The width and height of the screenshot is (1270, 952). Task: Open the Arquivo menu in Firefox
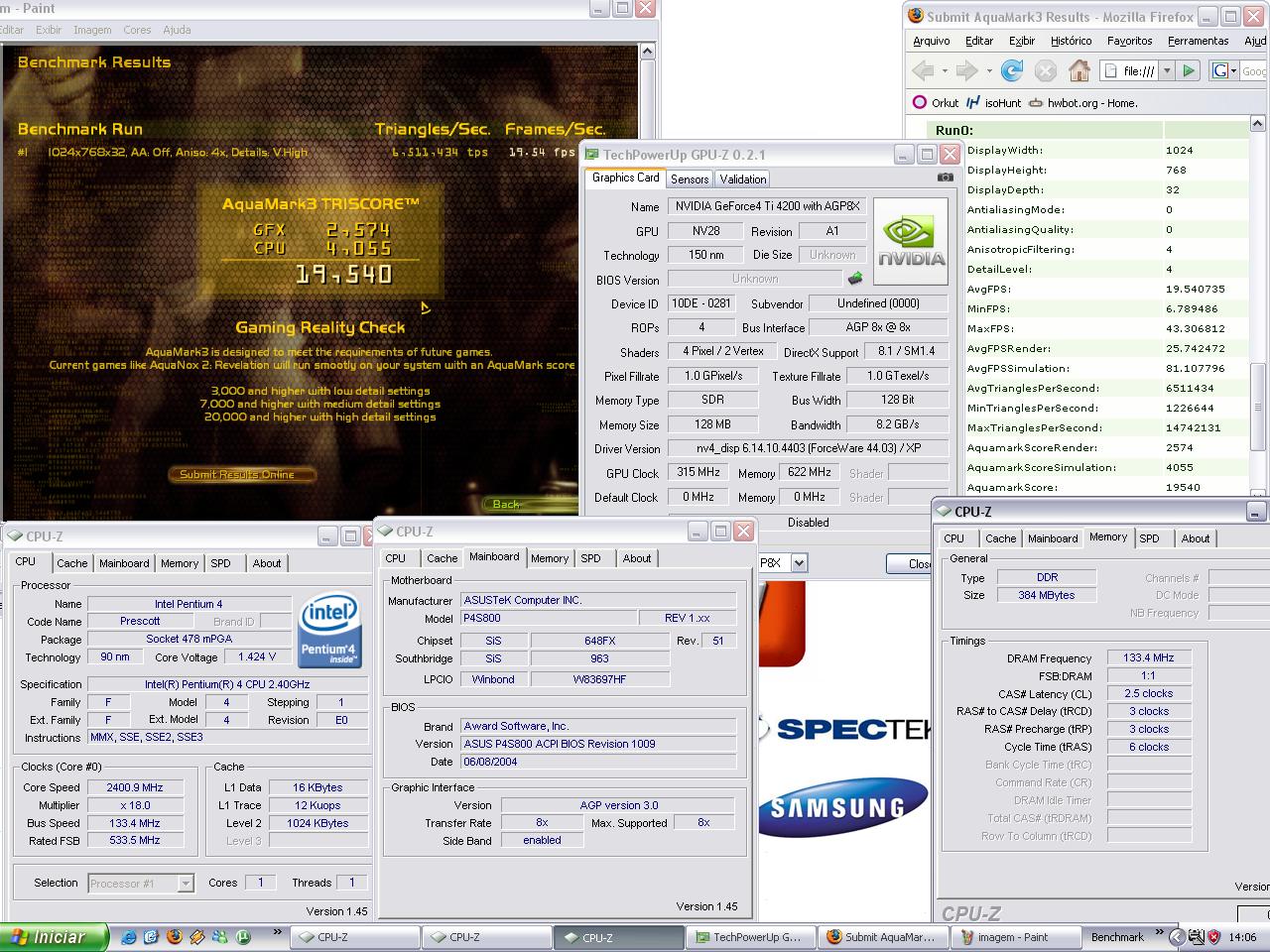(931, 41)
